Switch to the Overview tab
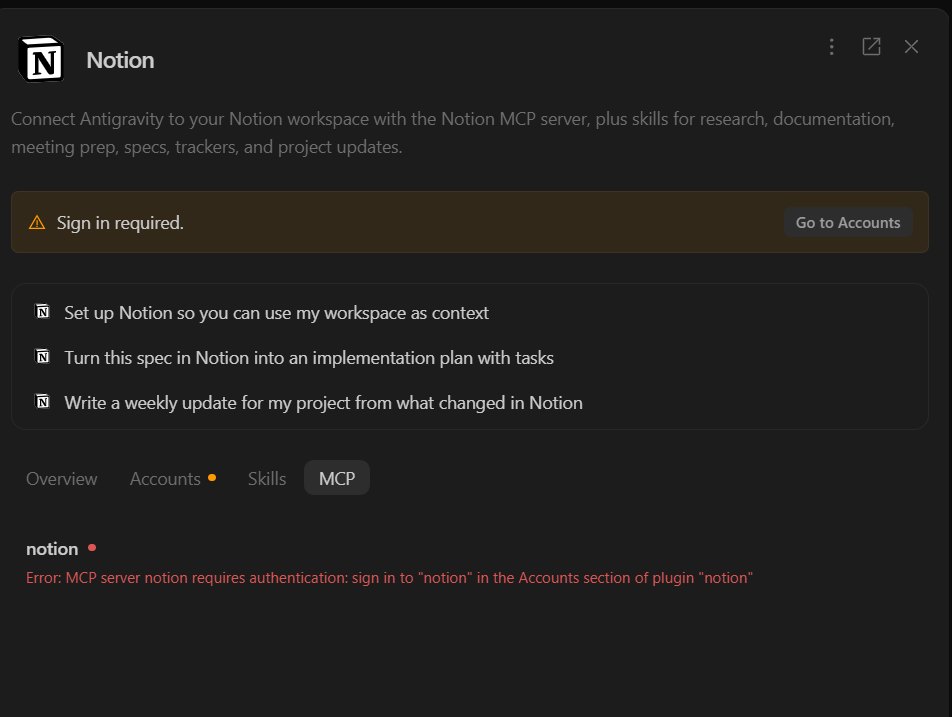The width and height of the screenshot is (952, 717). pos(61,478)
